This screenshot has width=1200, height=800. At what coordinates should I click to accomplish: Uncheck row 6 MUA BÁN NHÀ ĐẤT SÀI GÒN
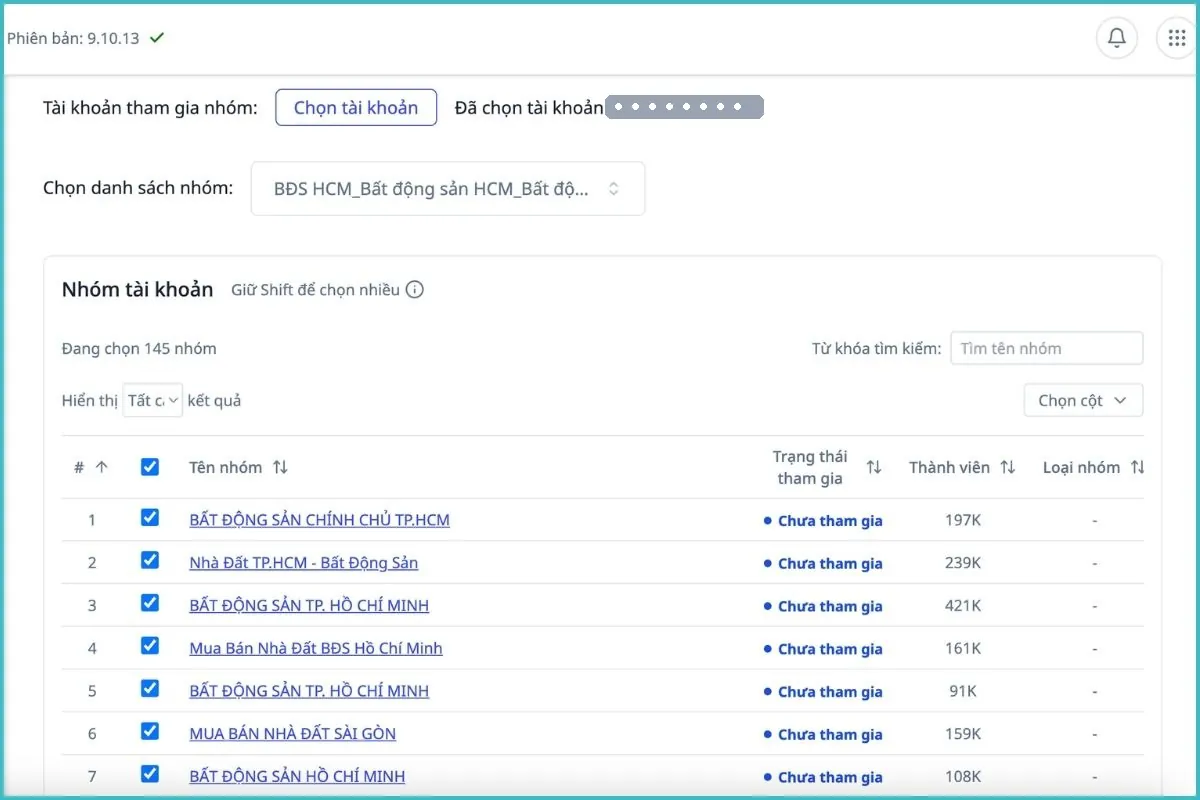(150, 731)
